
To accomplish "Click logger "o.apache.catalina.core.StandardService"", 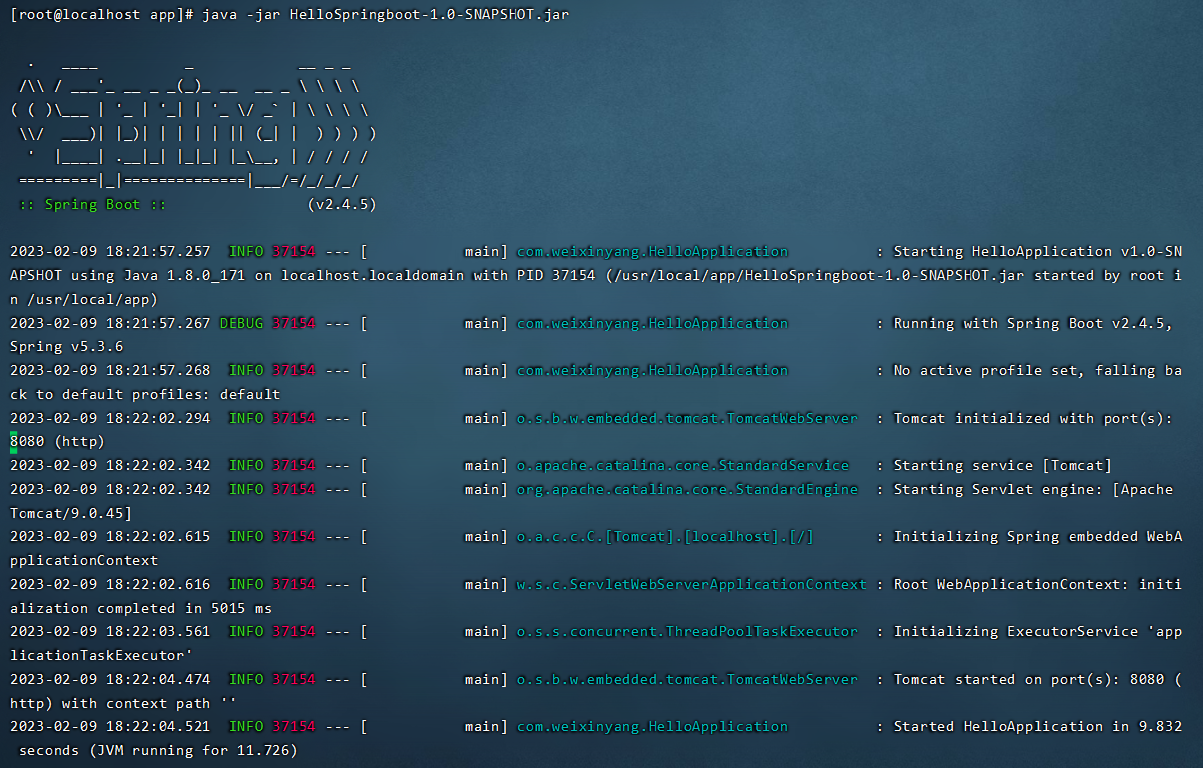I will point(682,465).
